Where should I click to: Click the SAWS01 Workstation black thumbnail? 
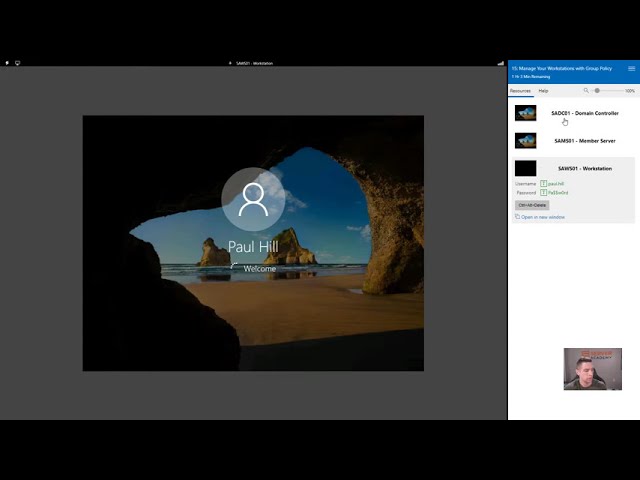coord(526,168)
